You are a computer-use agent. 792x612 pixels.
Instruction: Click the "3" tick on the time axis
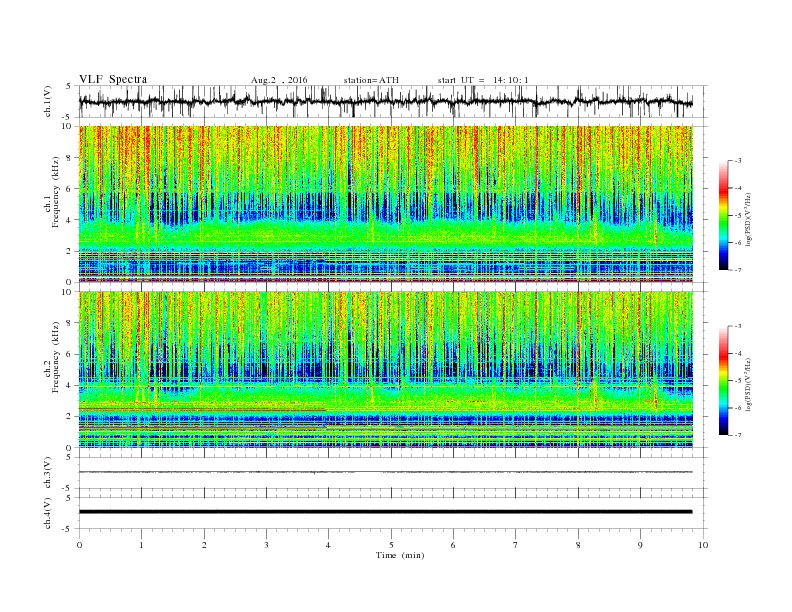[266, 545]
